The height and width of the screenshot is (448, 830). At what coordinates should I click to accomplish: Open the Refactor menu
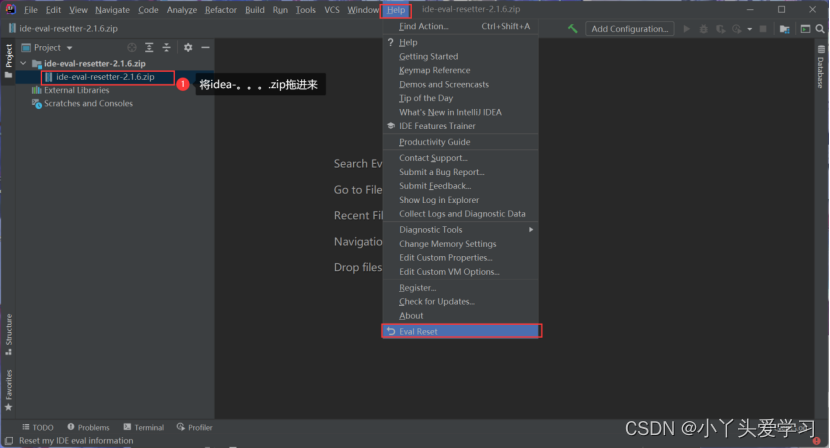[221, 10]
